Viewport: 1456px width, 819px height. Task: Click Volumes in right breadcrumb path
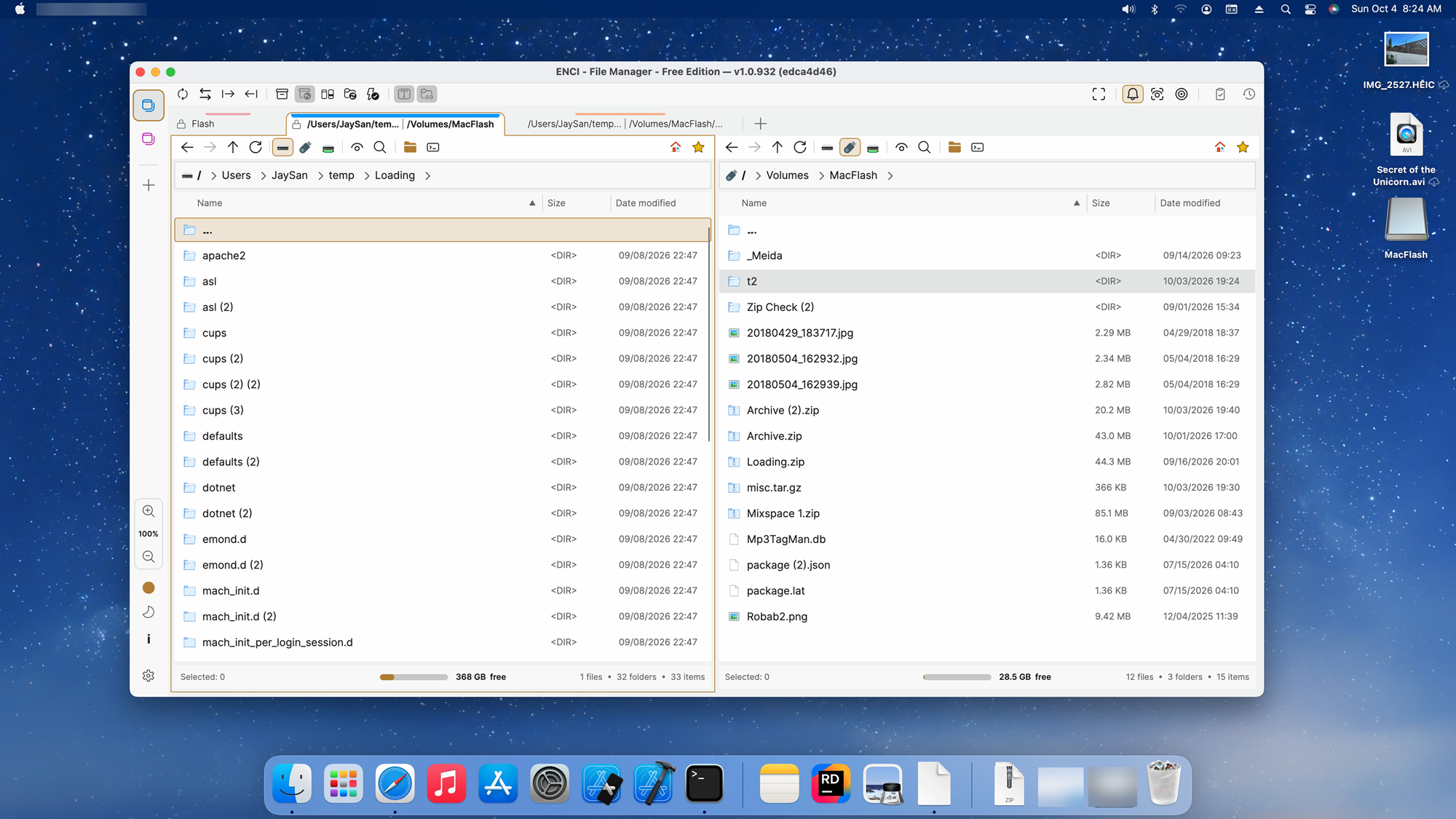point(787,175)
